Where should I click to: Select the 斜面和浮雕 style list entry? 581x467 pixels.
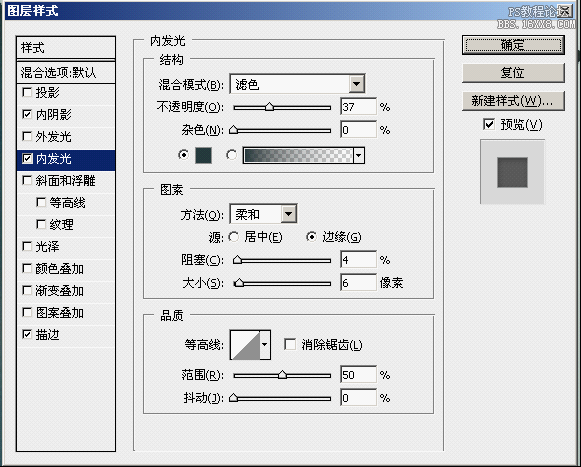click(x=66, y=181)
